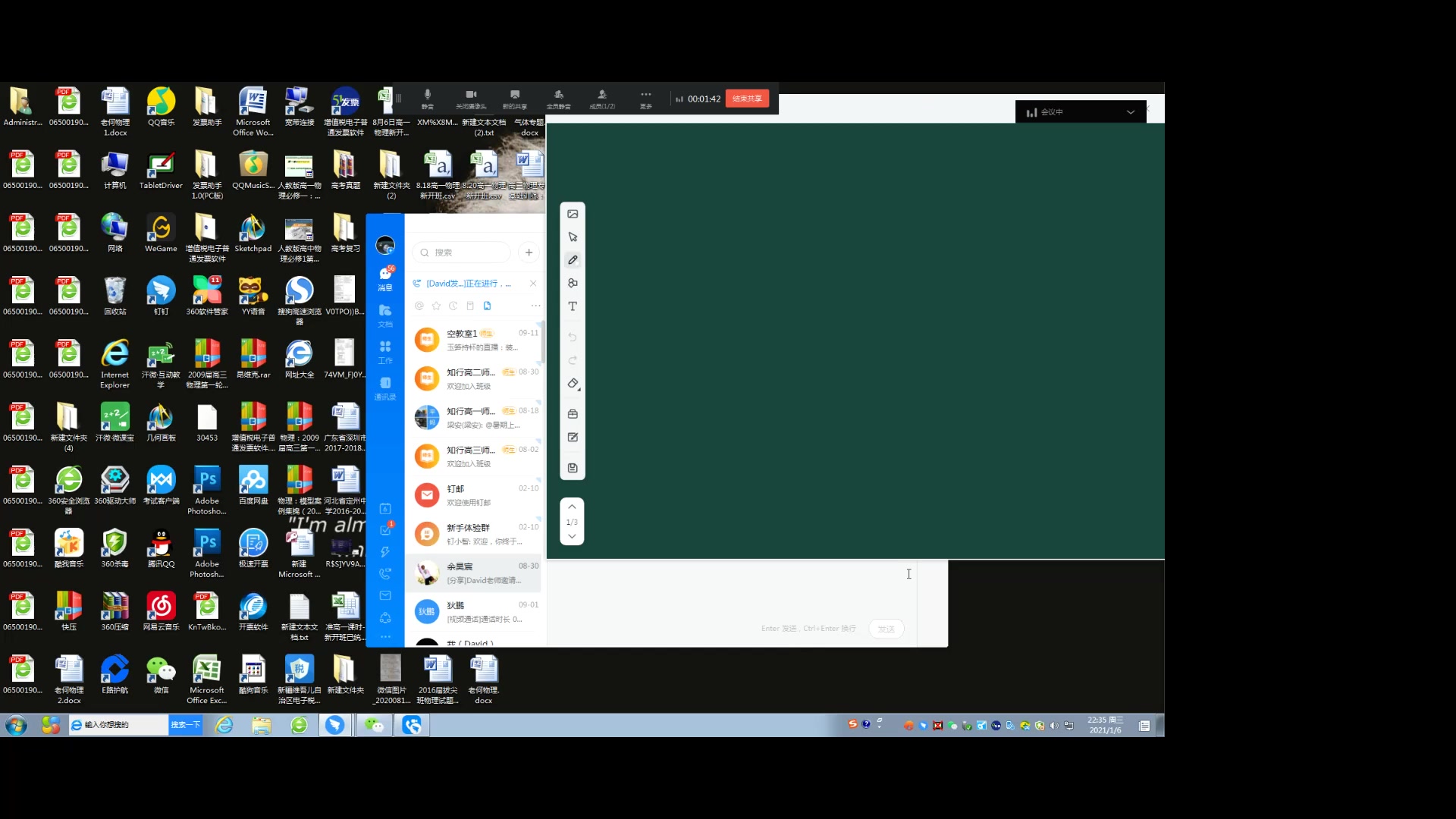Filter DingTalk chats by starred

[x=436, y=306]
